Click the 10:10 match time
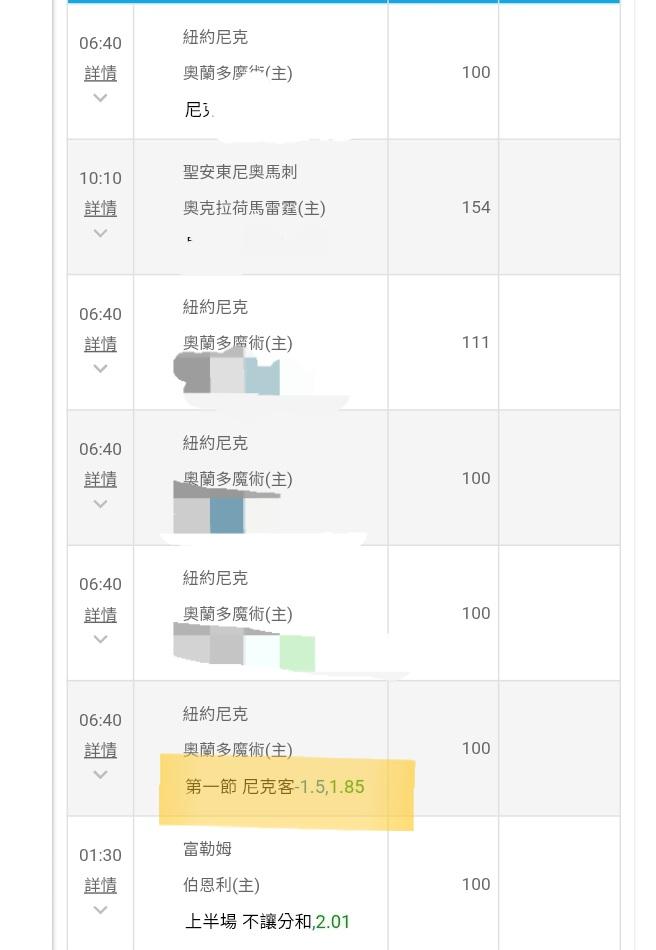 tap(100, 178)
